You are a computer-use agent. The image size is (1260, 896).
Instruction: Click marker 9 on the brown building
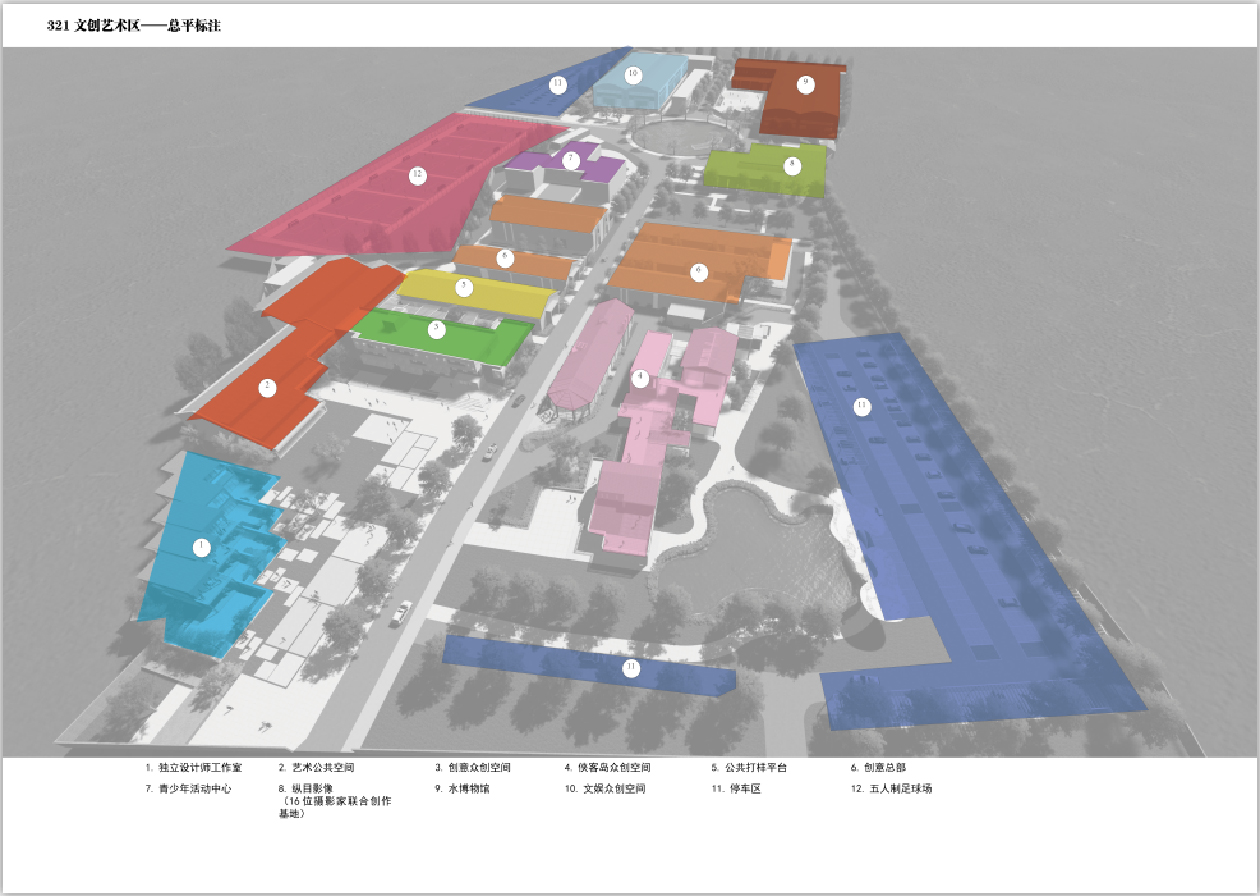click(x=806, y=84)
